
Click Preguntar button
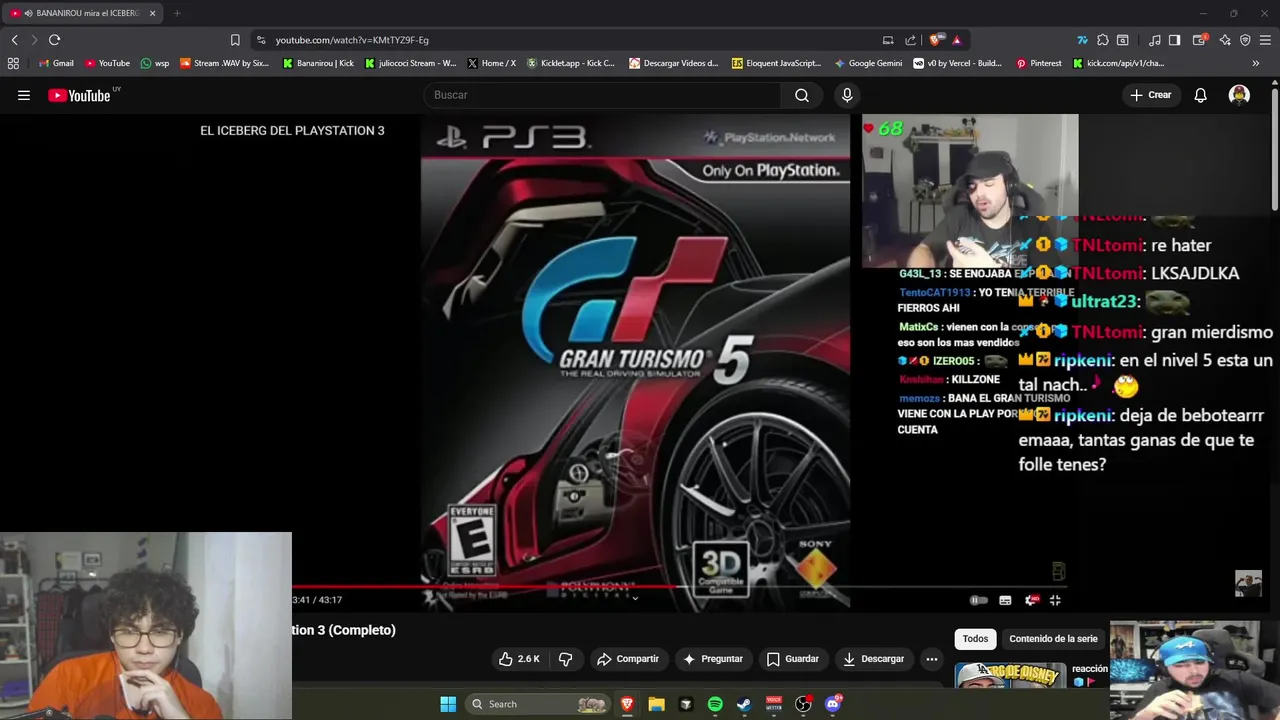(x=712, y=659)
